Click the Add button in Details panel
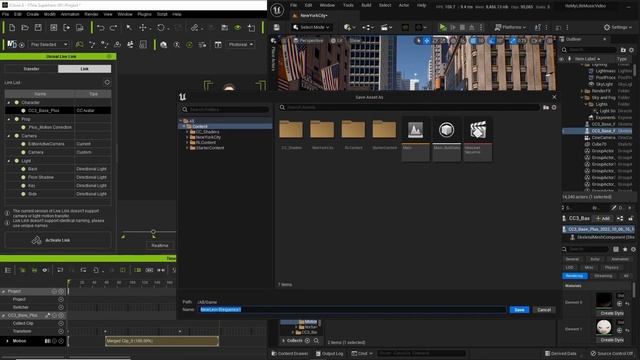Viewport: 640px width, 360px height. pyautogui.click(x=602, y=218)
